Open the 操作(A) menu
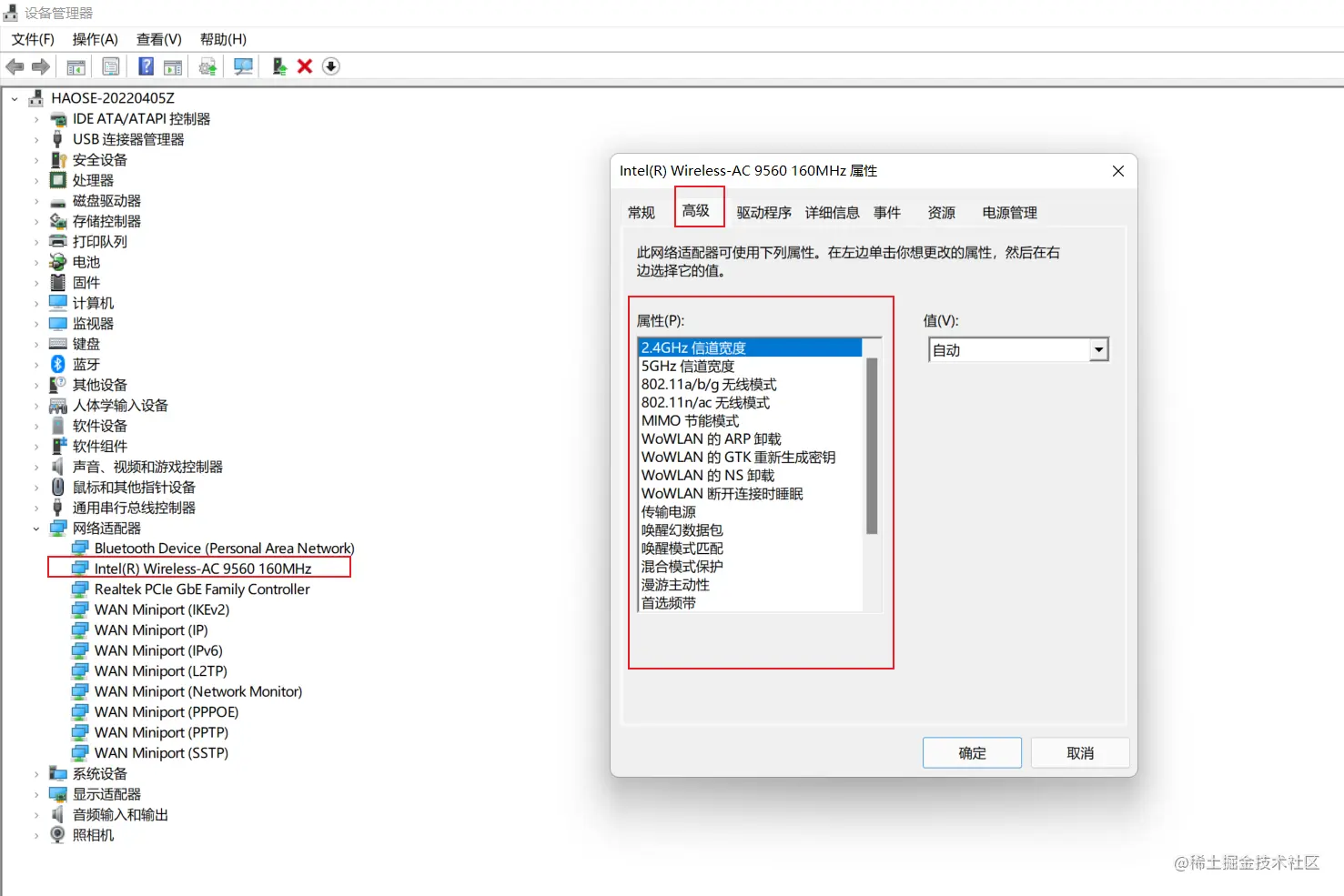 point(96,39)
